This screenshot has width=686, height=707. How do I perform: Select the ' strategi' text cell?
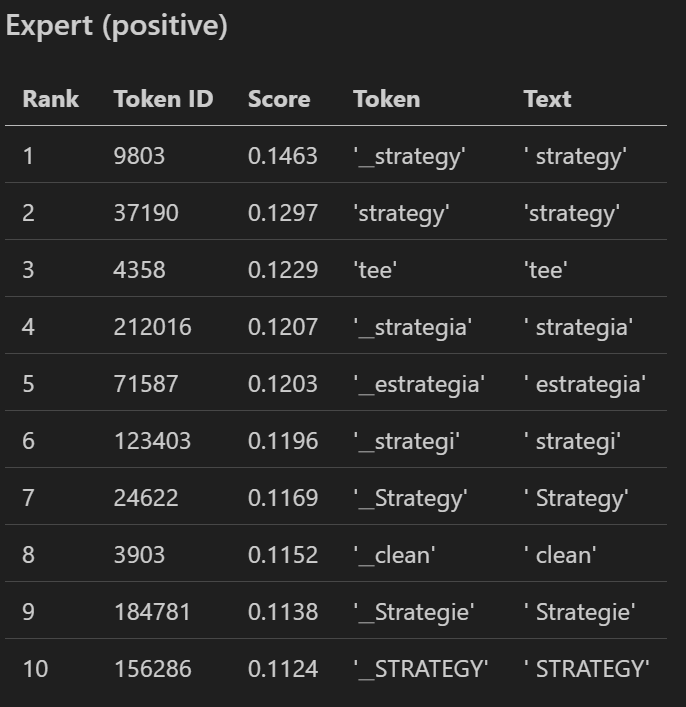pos(572,441)
